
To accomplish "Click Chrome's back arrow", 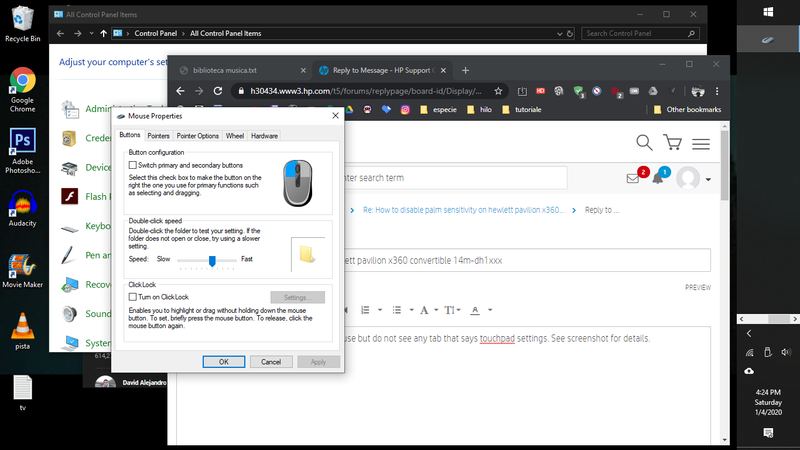I will (180, 91).
